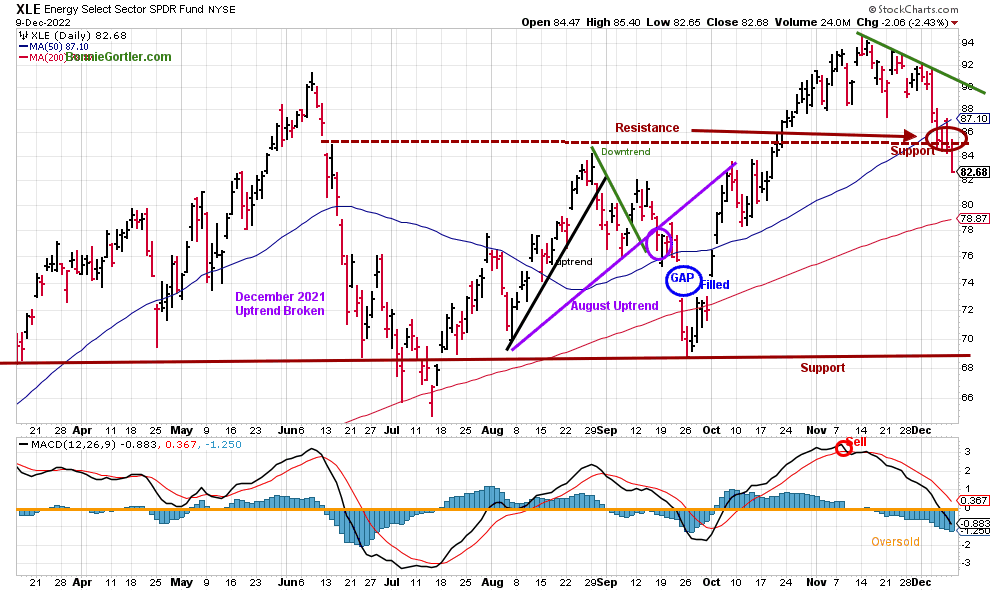Click the Close 82.68 header value
Image resolution: width=990 pixels, height=591 pixels.
pyautogui.click(x=737, y=22)
